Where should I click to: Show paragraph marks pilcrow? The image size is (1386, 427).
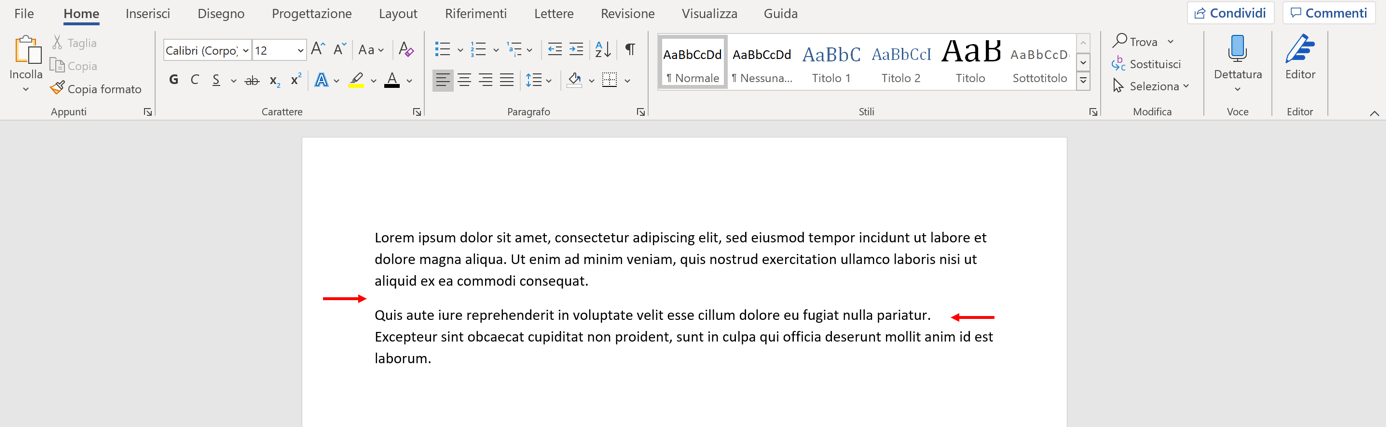(x=630, y=49)
